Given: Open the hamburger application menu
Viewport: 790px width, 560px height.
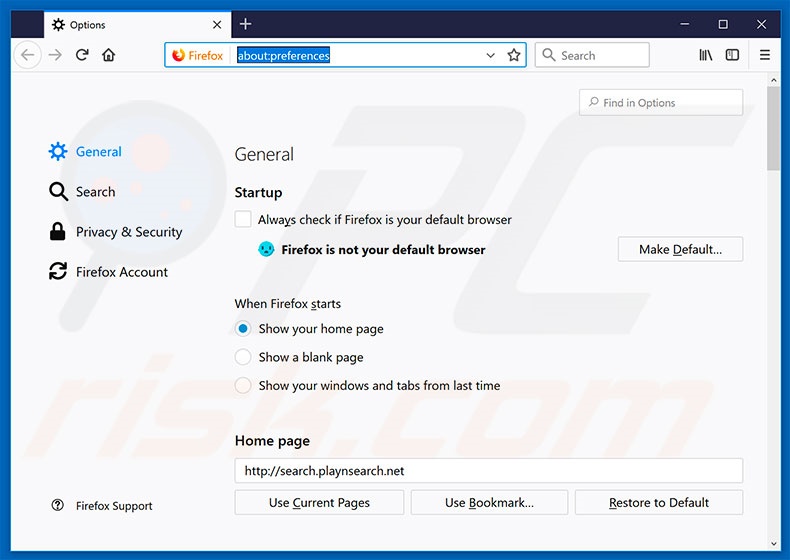Looking at the screenshot, I should tap(764, 55).
